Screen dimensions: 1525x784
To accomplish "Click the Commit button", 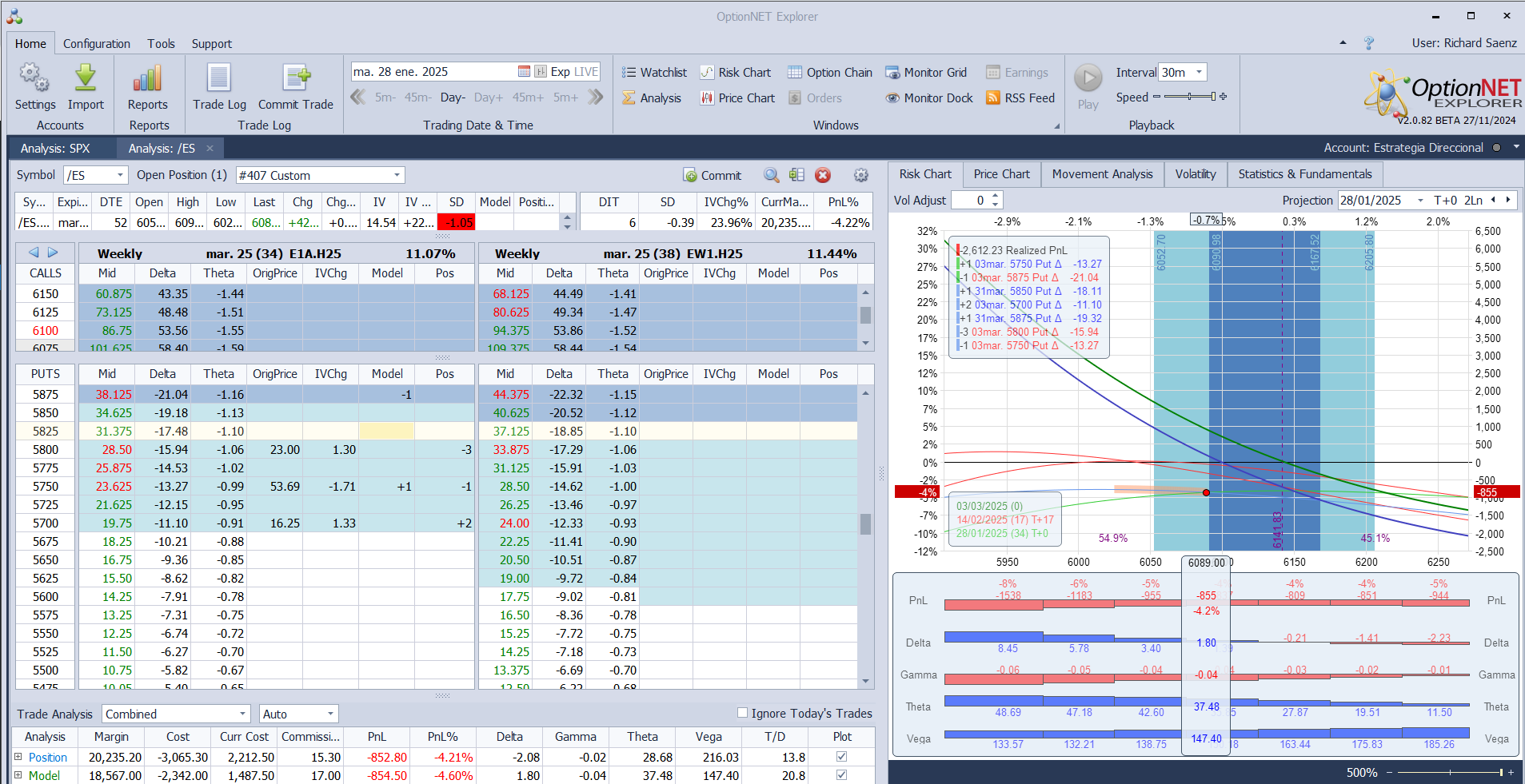I will (x=712, y=175).
